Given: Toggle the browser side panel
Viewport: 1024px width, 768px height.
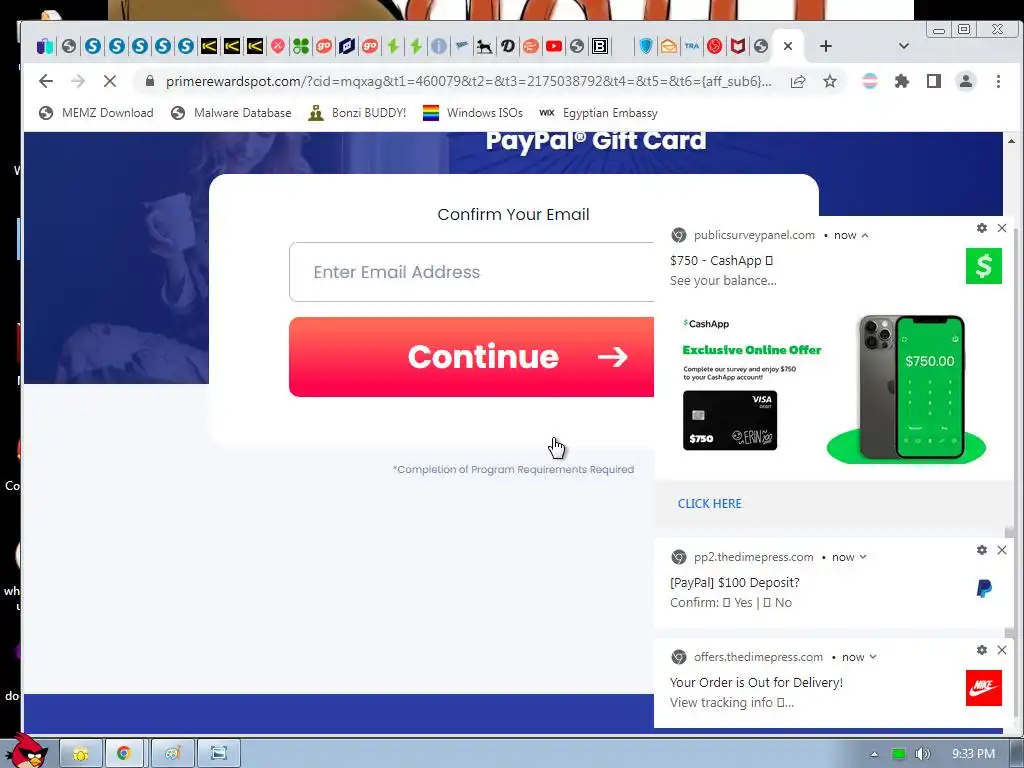Looking at the screenshot, I should coord(934,81).
